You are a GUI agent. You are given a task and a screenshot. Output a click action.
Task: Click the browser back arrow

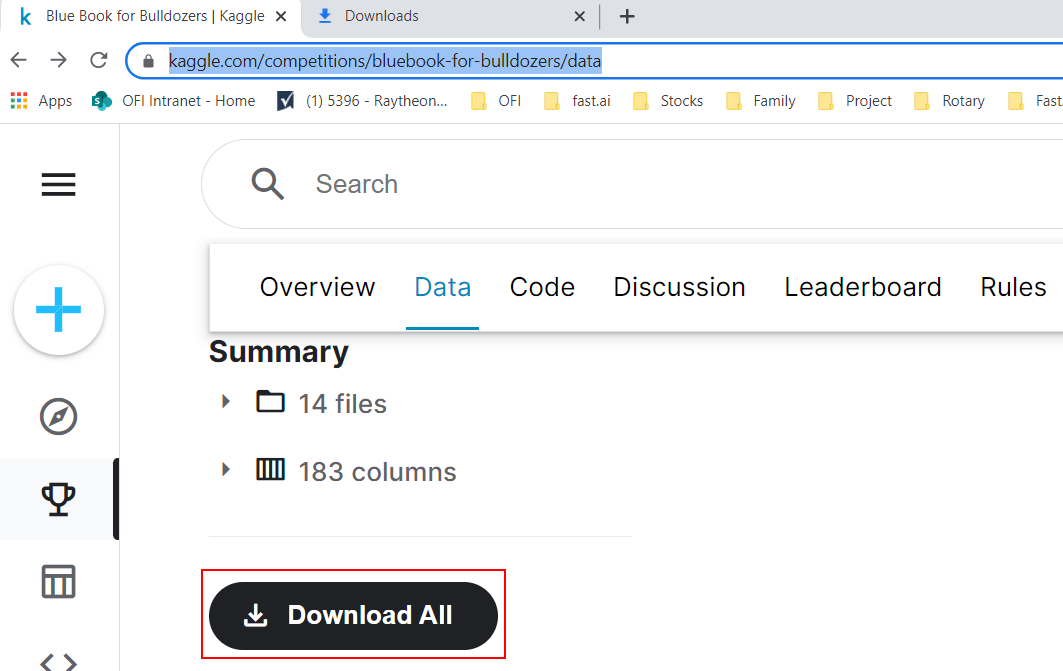19,61
